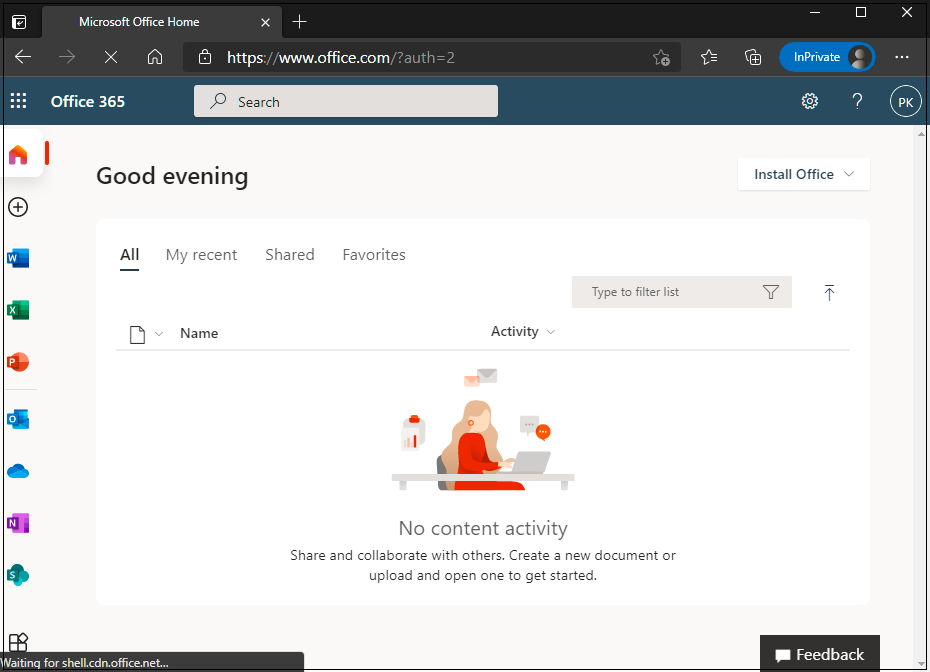This screenshot has width=930, height=672.
Task: Click the Help question mark icon
Action: (x=857, y=101)
